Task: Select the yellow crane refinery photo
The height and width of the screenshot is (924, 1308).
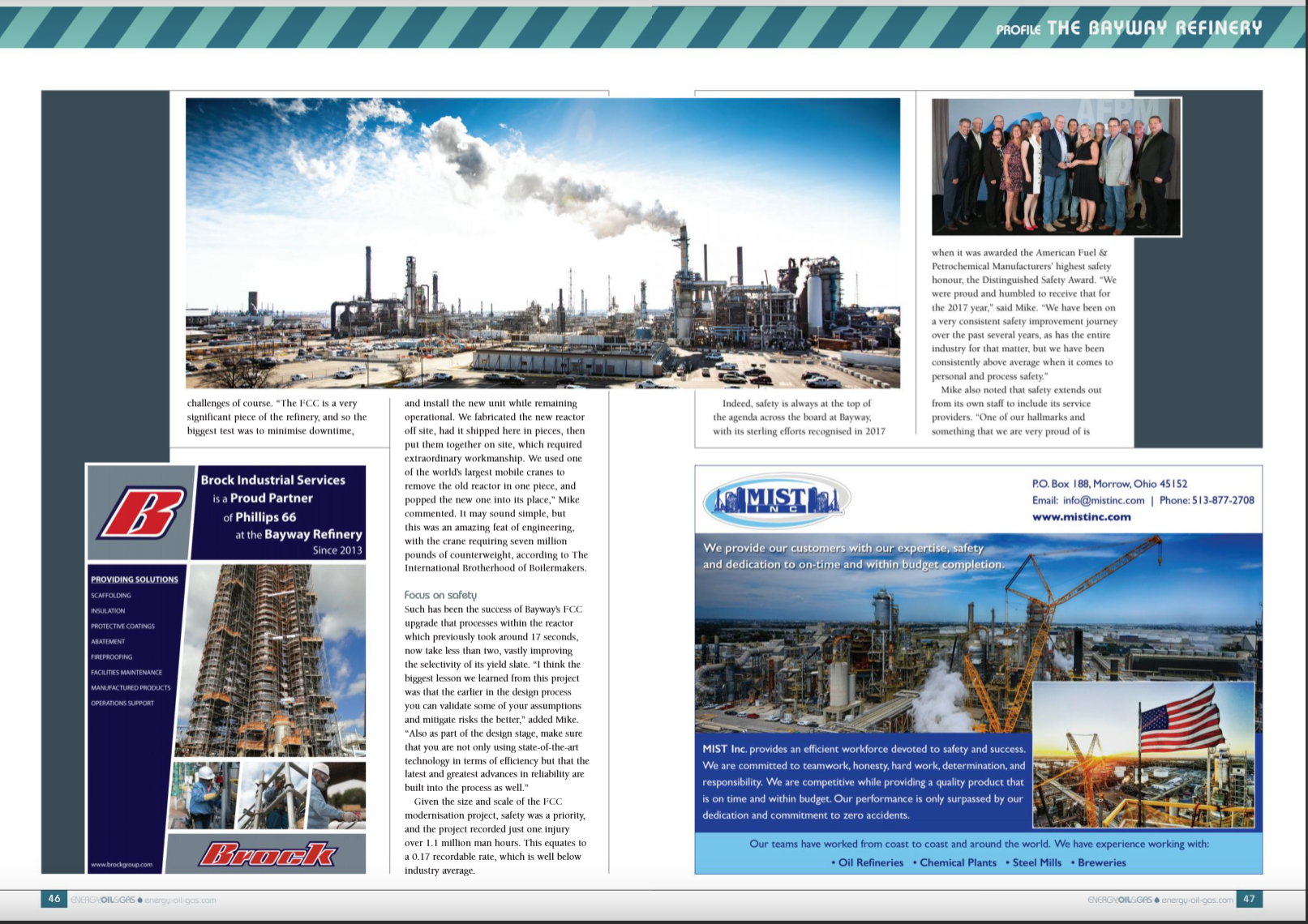Action: (x=978, y=632)
